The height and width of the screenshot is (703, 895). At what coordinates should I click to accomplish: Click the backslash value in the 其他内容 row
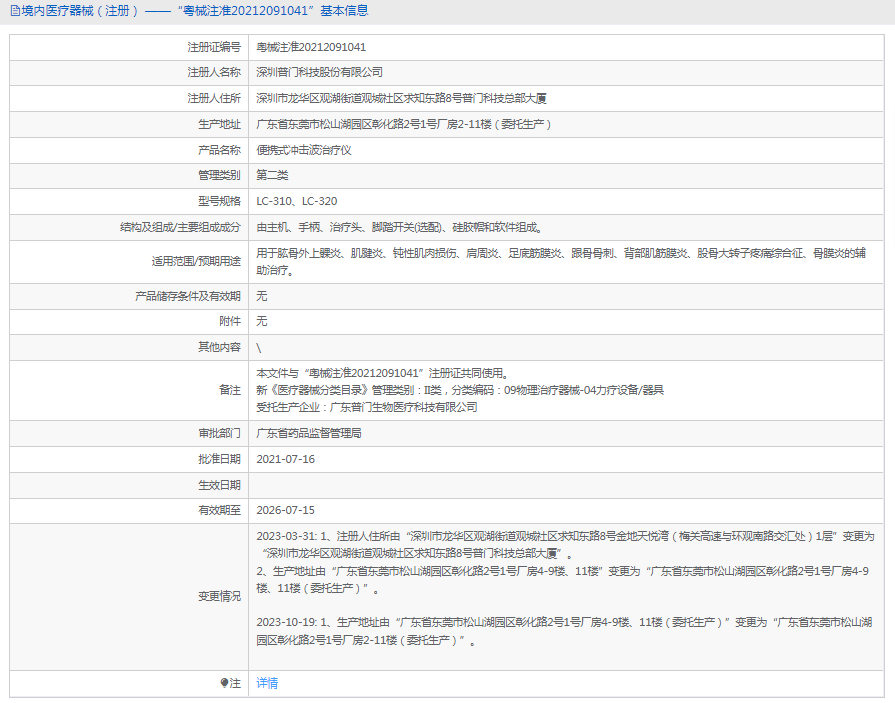(x=259, y=348)
